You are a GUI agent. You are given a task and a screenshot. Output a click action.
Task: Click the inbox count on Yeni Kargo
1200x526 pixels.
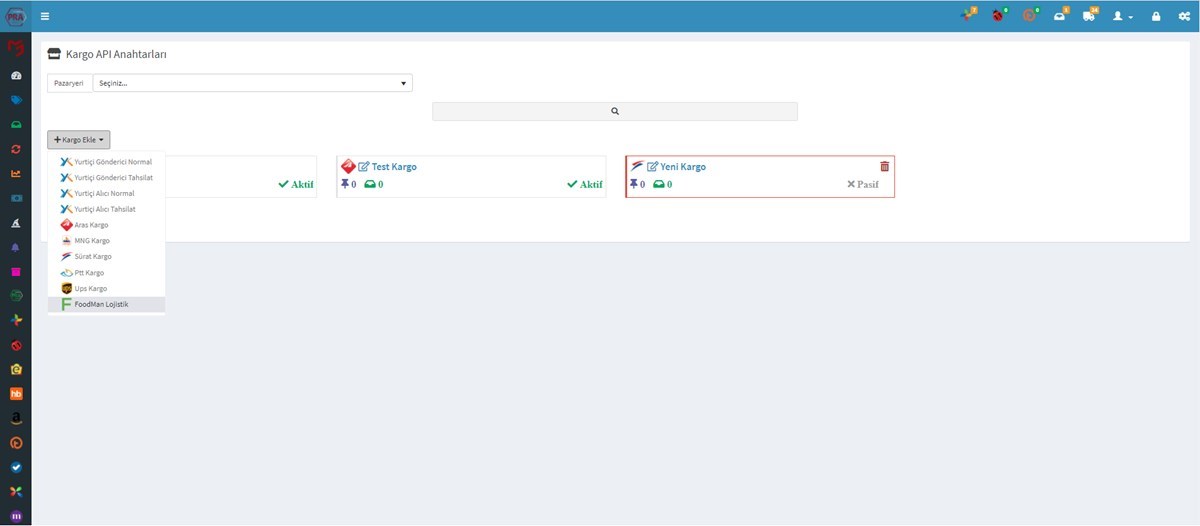662,184
